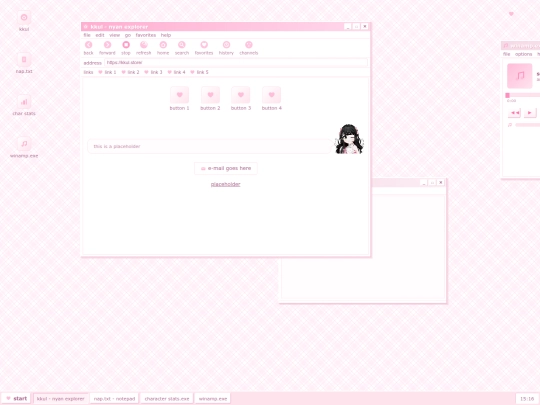
Task: Click the heart icon labeled button 4
Action: coord(271,95)
